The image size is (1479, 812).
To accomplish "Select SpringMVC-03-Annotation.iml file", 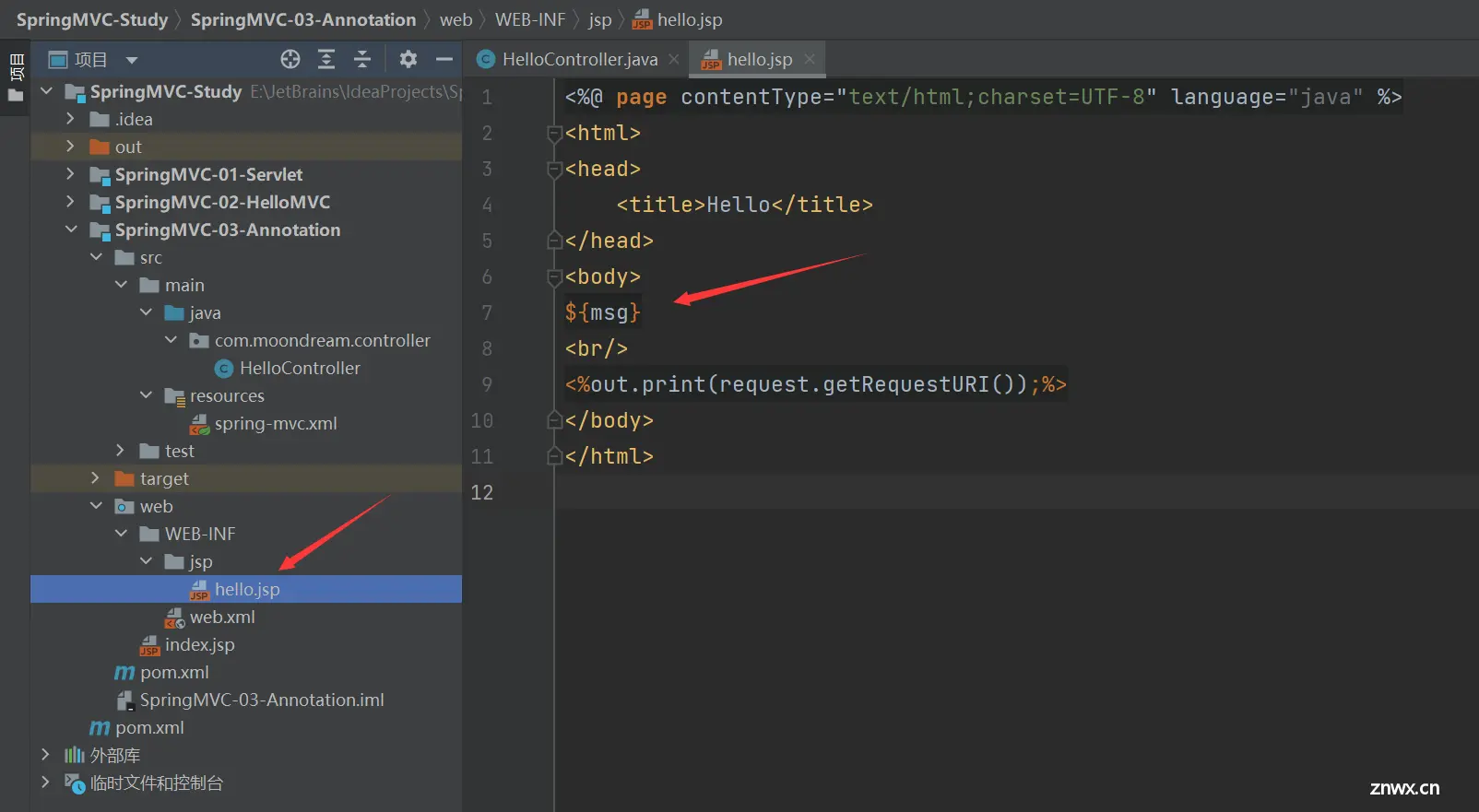I will click(x=262, y=700).
